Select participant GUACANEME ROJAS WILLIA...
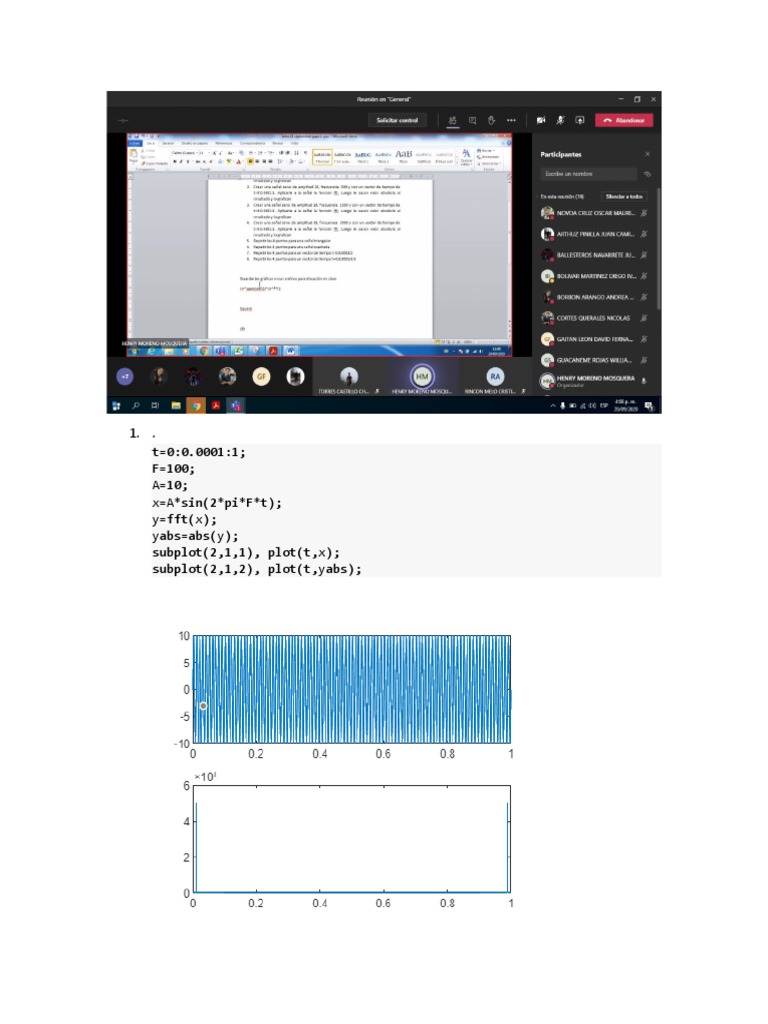768x1024 pixels. point(595,360)
